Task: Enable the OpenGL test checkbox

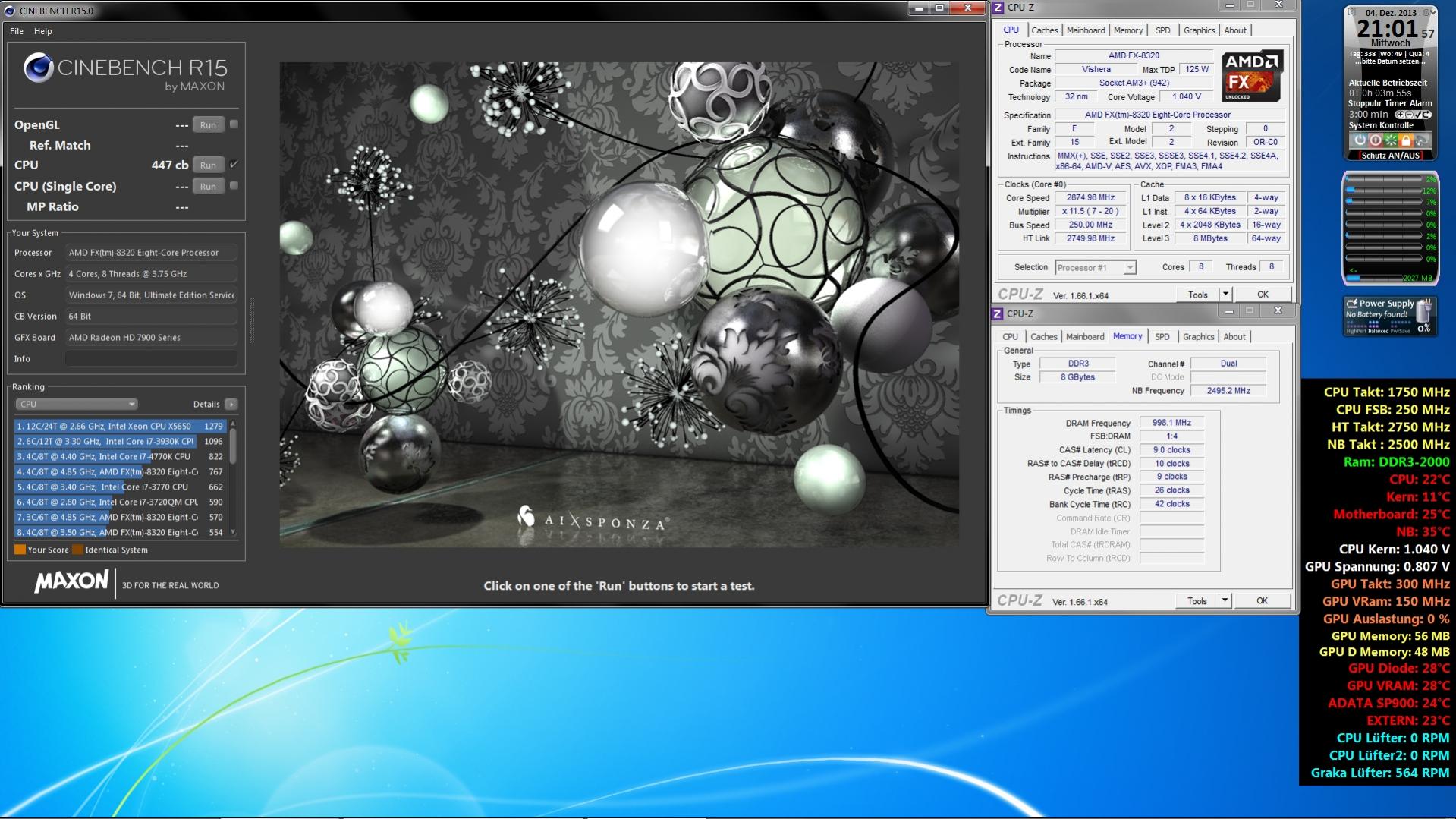Action: click(x=234, y=124)
